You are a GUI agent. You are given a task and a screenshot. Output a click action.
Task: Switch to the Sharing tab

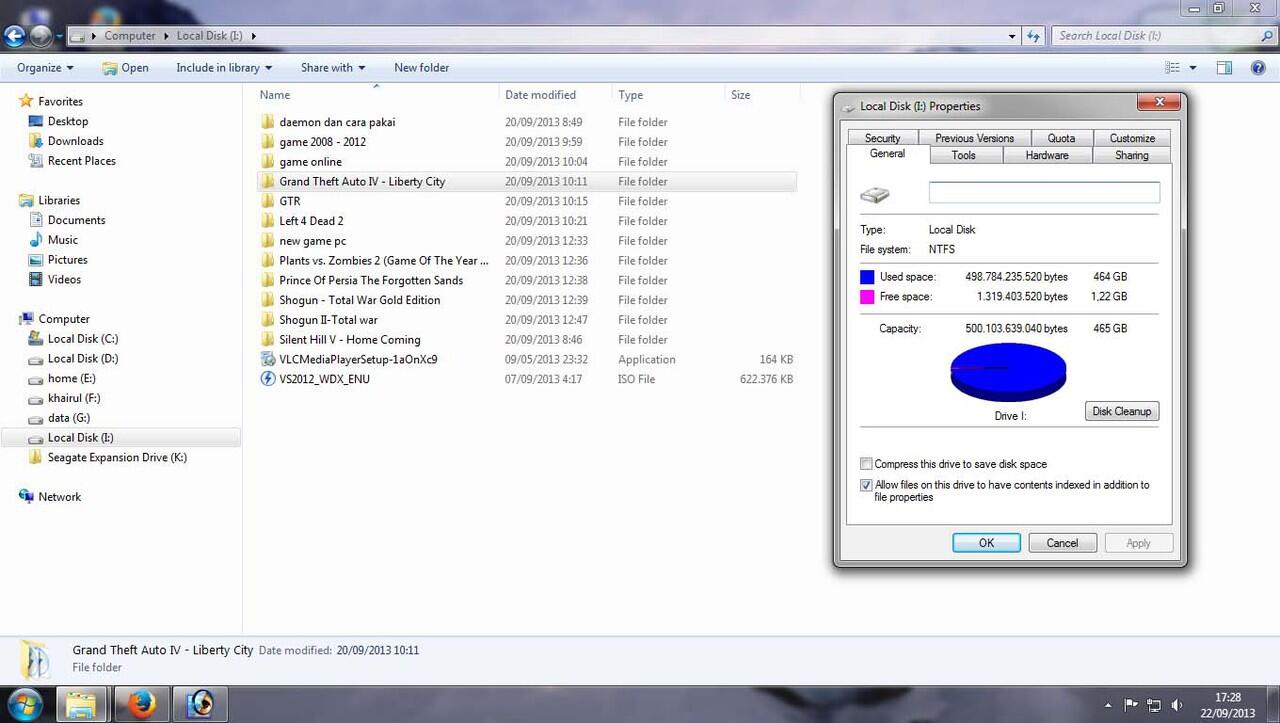pyautogui.click(x=1132, y=155)
